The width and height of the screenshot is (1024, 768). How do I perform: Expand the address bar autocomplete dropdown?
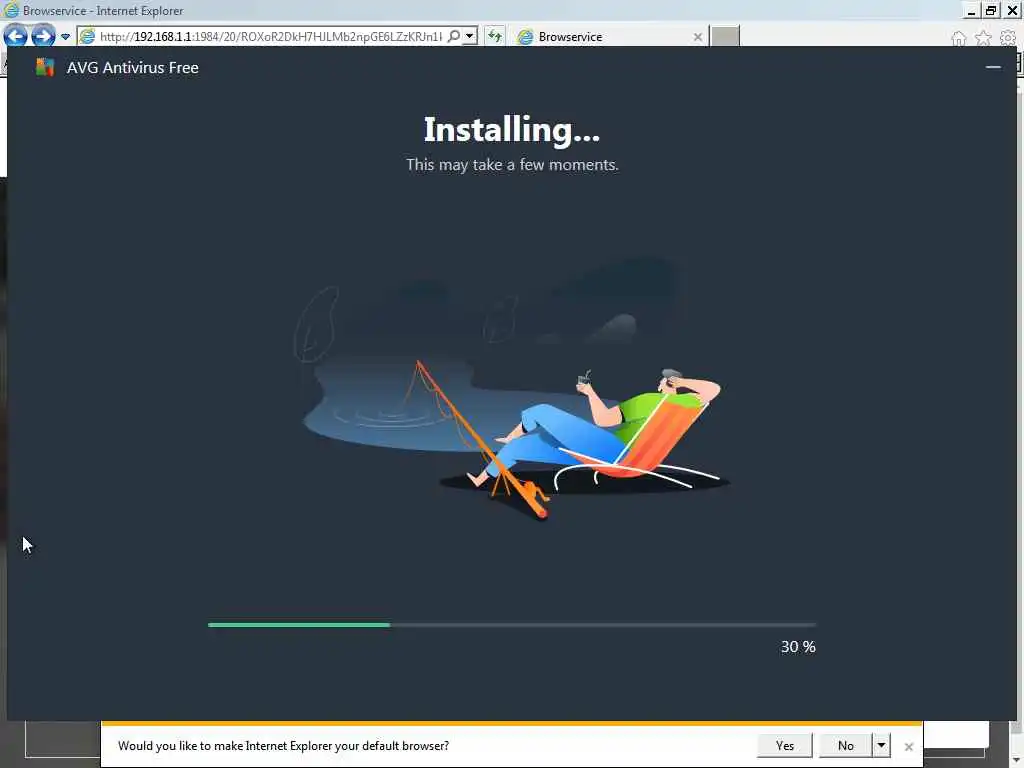[470, 36]
